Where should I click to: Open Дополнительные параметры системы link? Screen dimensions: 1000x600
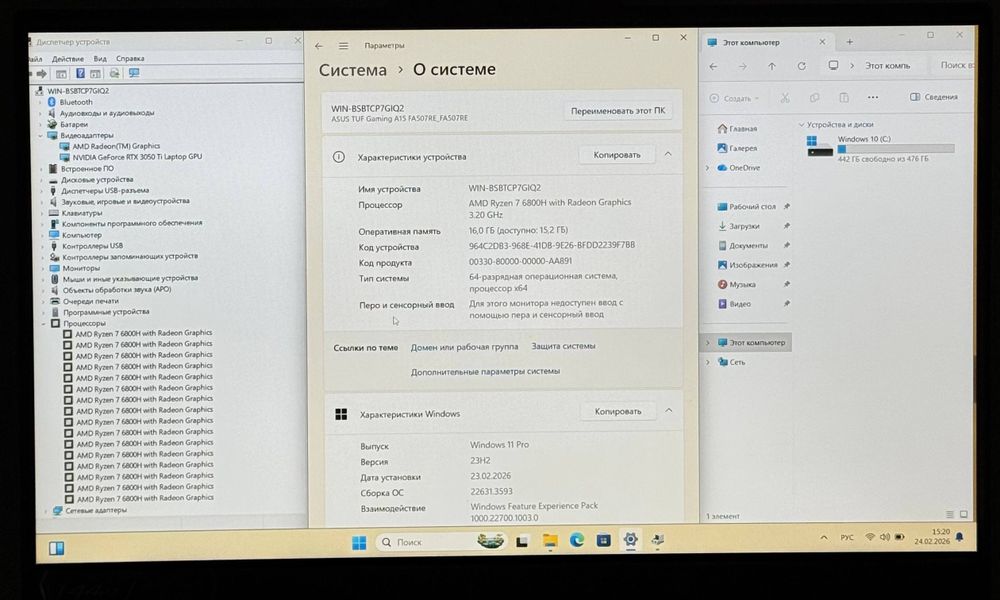coord(485,371)
